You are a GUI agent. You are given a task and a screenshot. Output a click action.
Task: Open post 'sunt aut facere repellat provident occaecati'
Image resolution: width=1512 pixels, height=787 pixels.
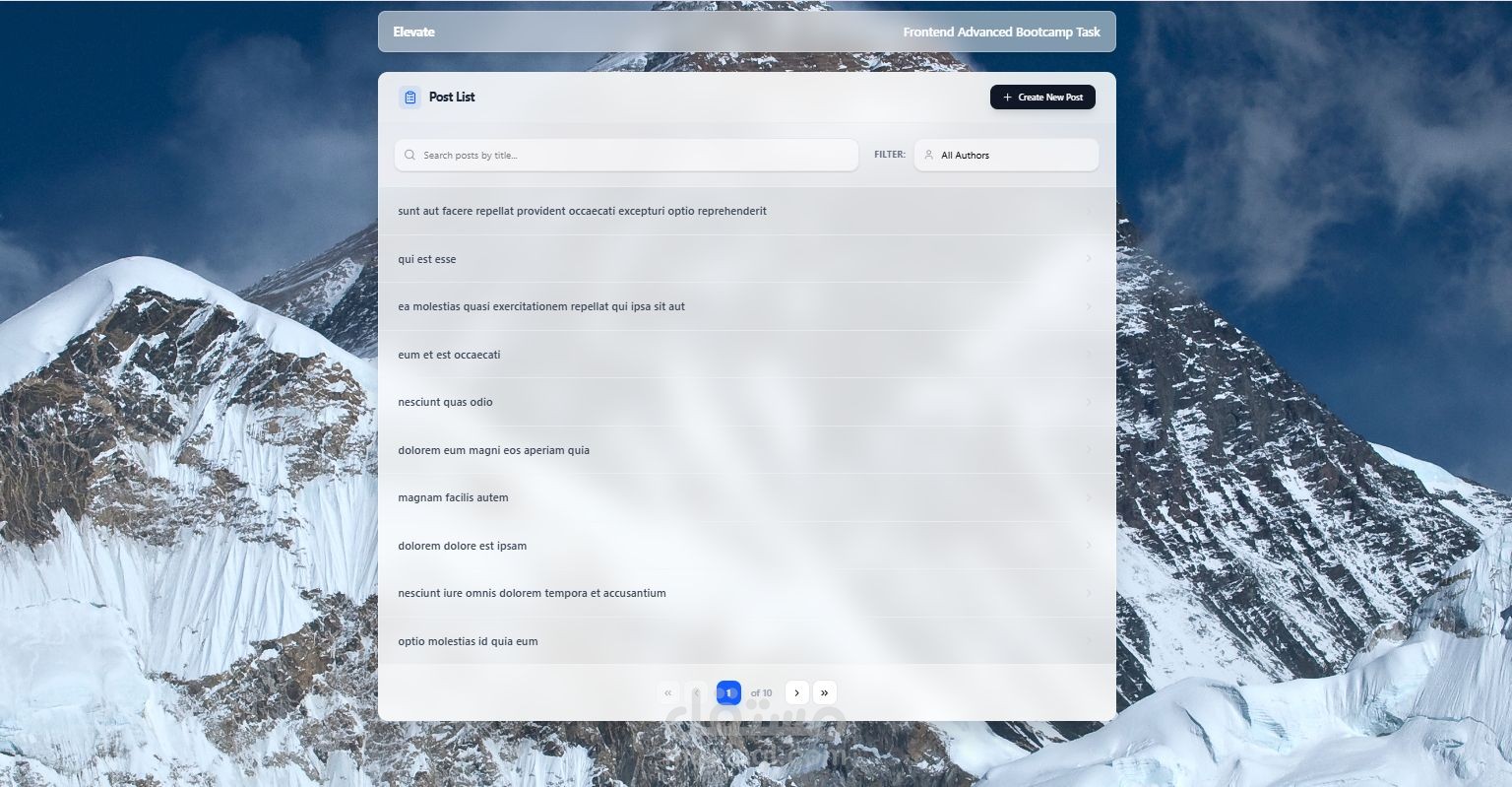[x=747, y=211]
